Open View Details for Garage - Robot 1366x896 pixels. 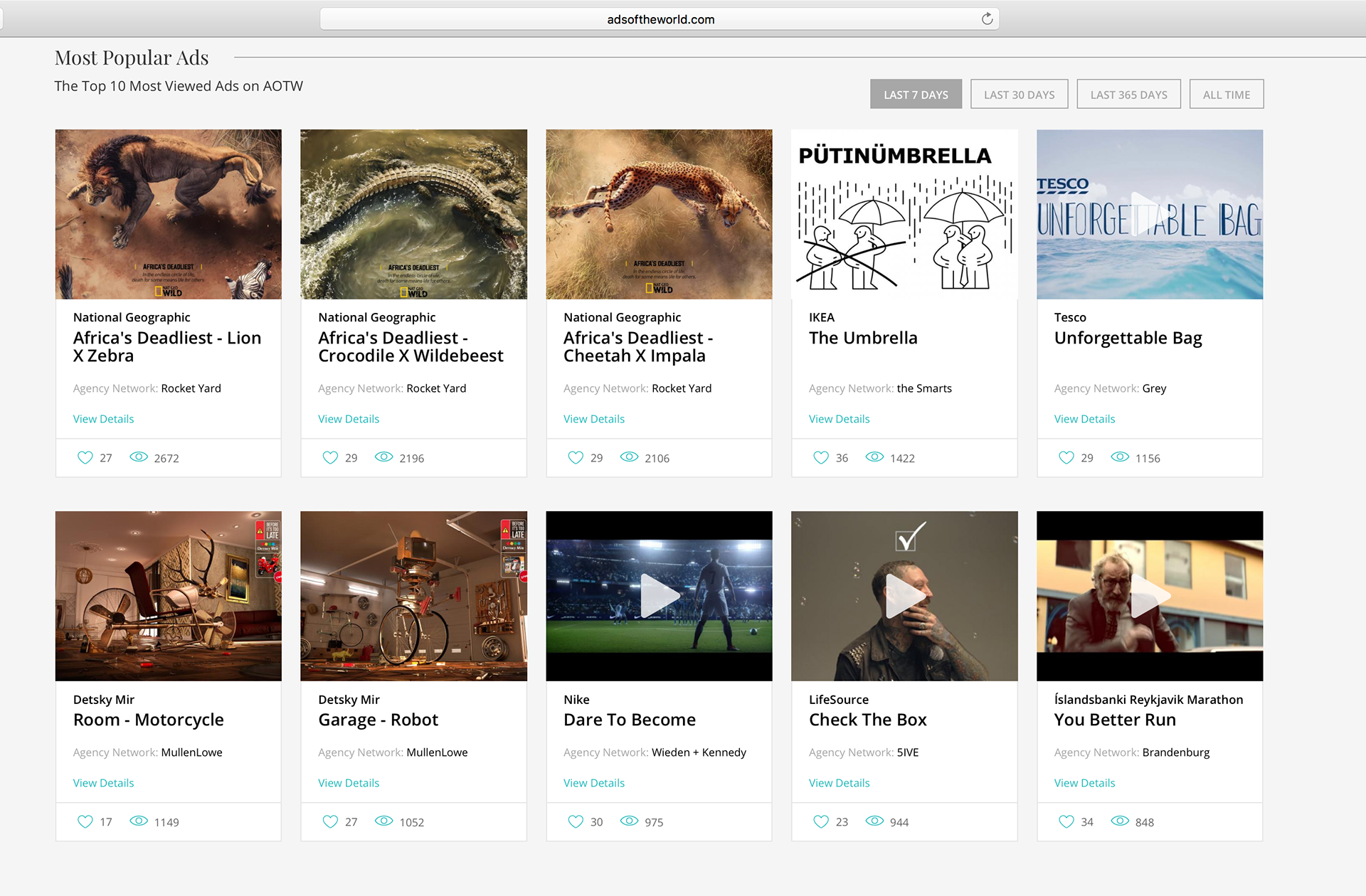[x=349, y=783]
